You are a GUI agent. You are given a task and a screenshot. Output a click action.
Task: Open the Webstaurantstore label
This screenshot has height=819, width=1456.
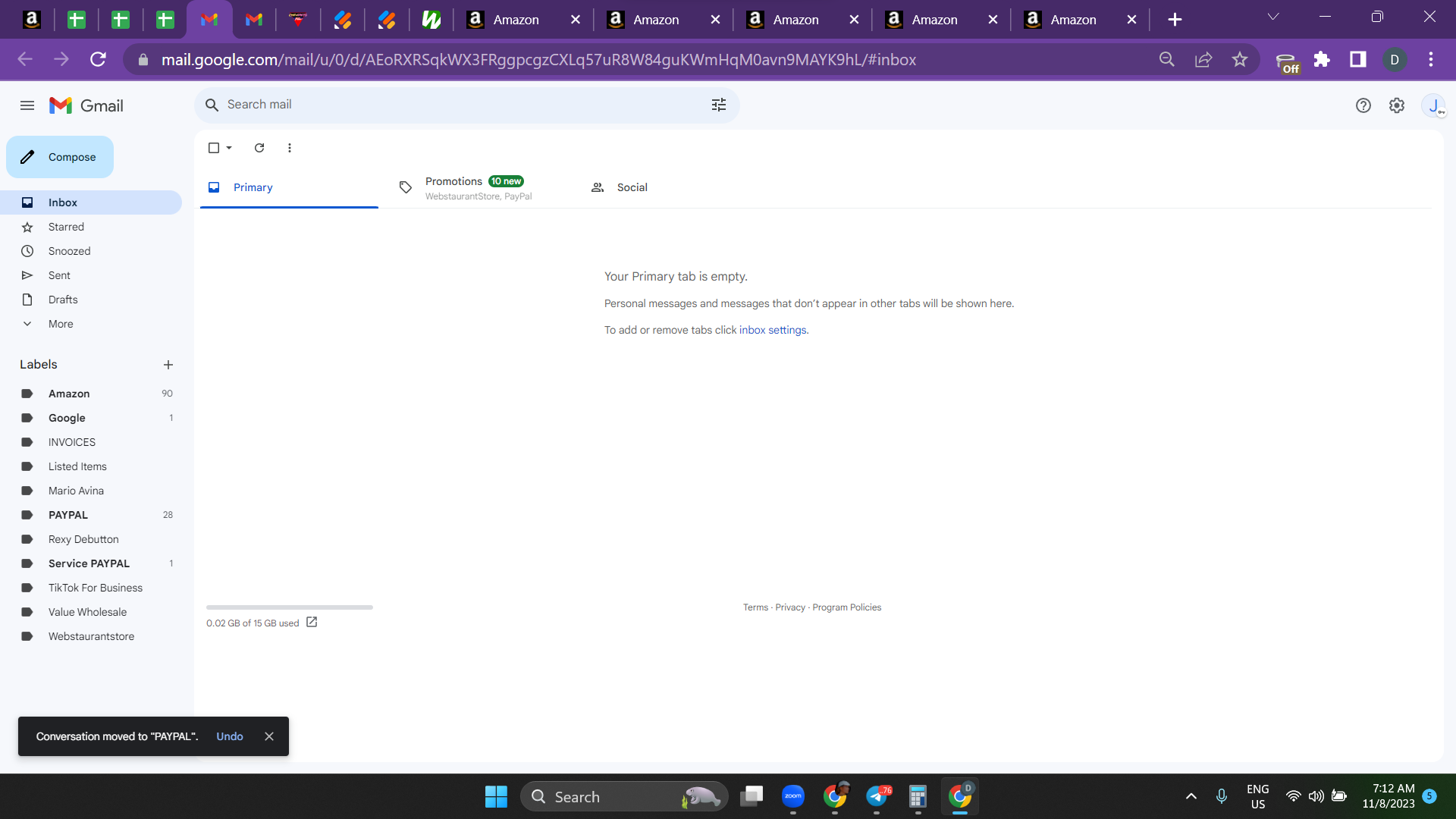pos(91,636)
